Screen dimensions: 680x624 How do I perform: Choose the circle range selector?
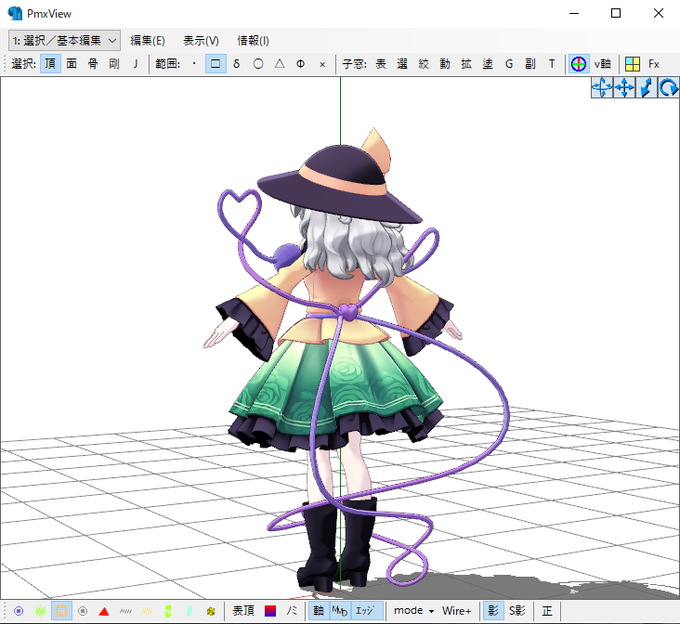pos(258,64)
